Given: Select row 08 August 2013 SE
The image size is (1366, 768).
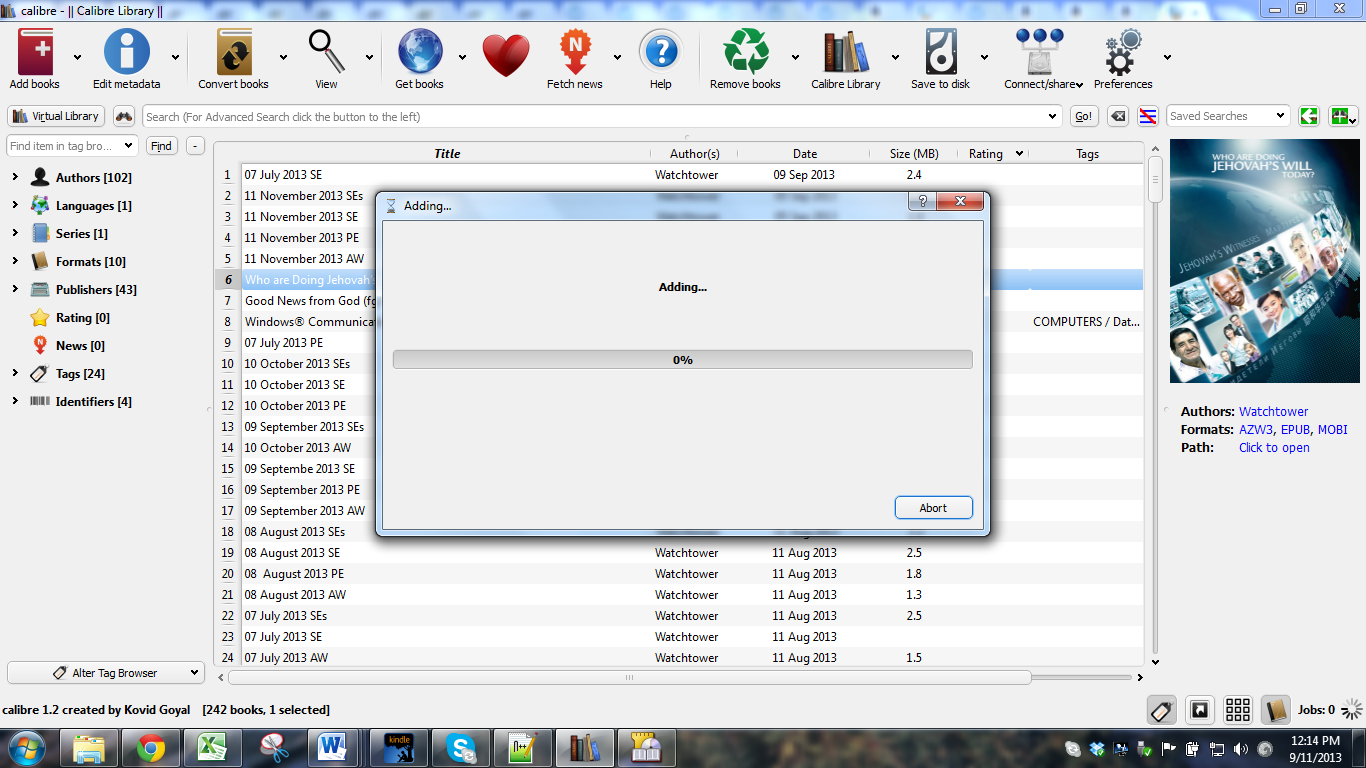Looking at the screenshot, I should click(292, 553).
